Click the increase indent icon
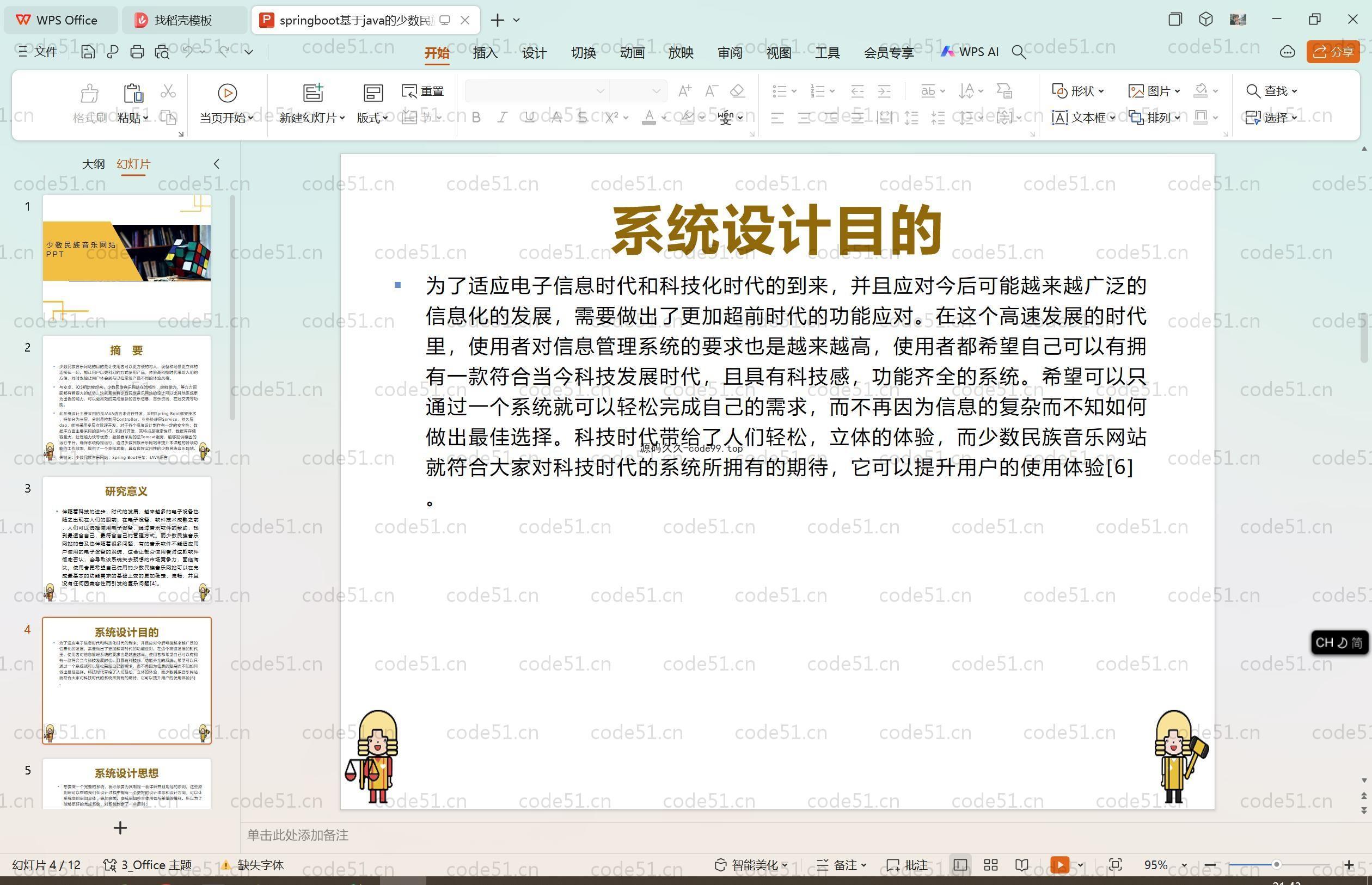1372x885 pixels. coord(884,91)
